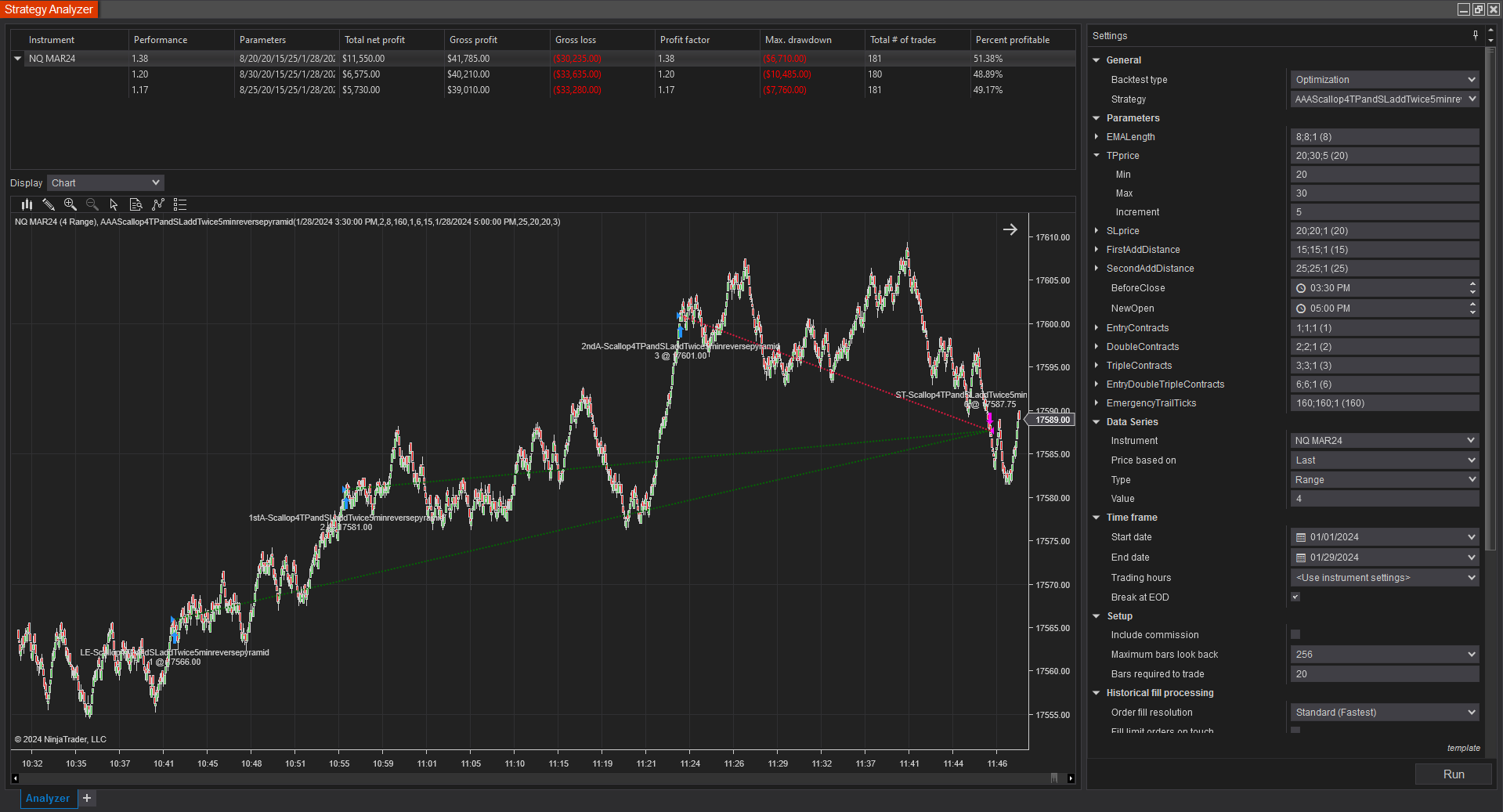Select the cursor pointer tool
Screen dimensions: 1503x812
pyautogui.click(x=114, y=204)
